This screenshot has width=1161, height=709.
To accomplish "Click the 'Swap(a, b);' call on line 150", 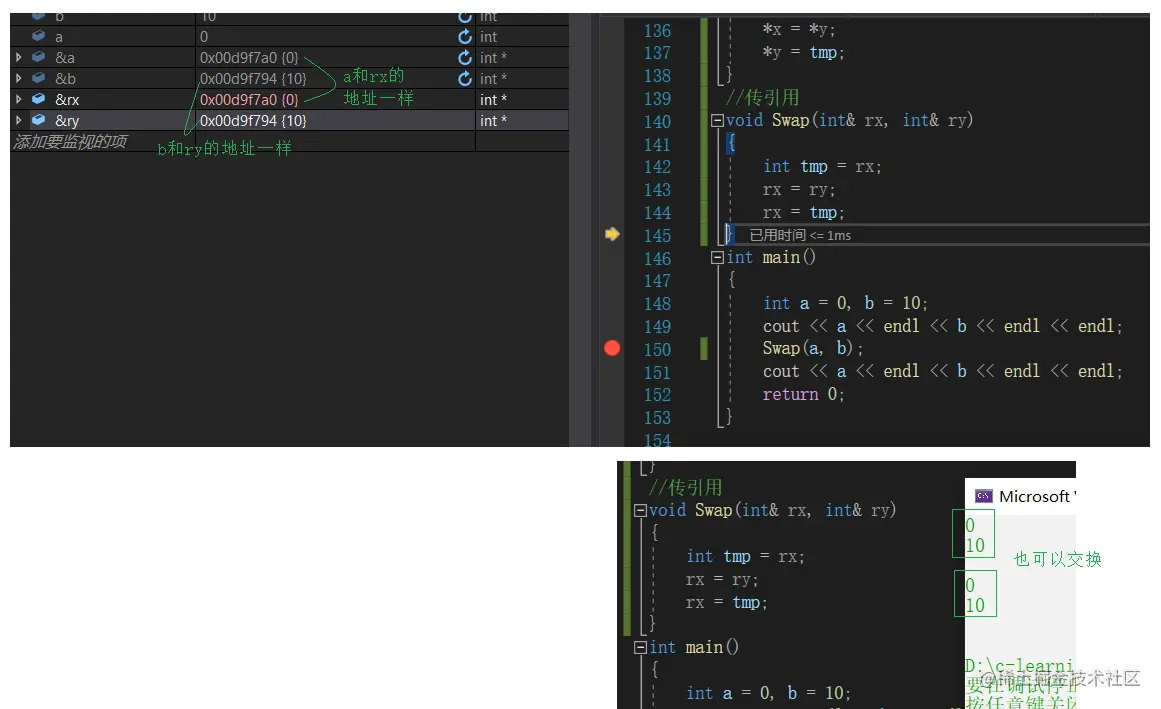I will tap(813, 348).
